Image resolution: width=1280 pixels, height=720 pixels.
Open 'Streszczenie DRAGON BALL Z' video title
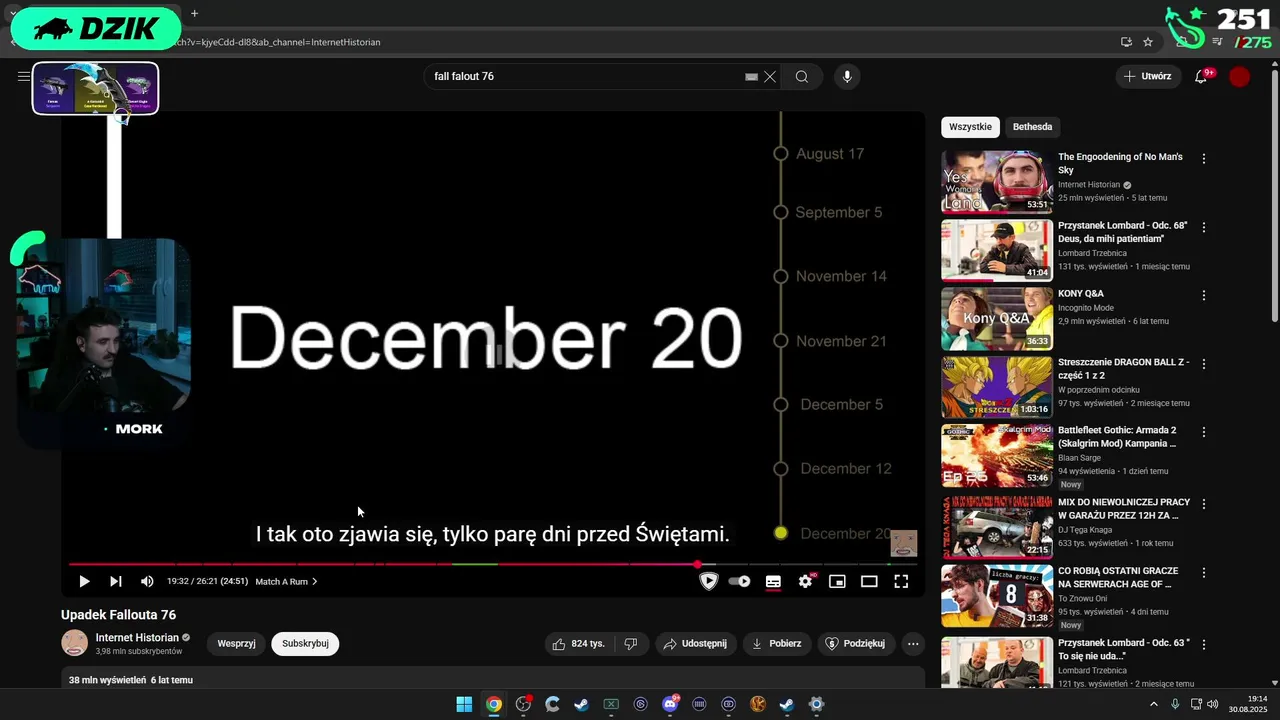point(1124,368)
